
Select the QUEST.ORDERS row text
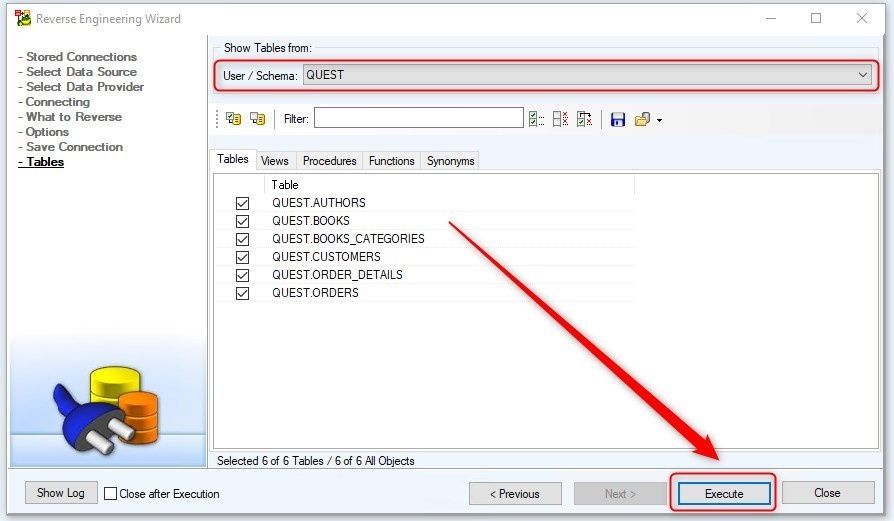pos(315,293)
